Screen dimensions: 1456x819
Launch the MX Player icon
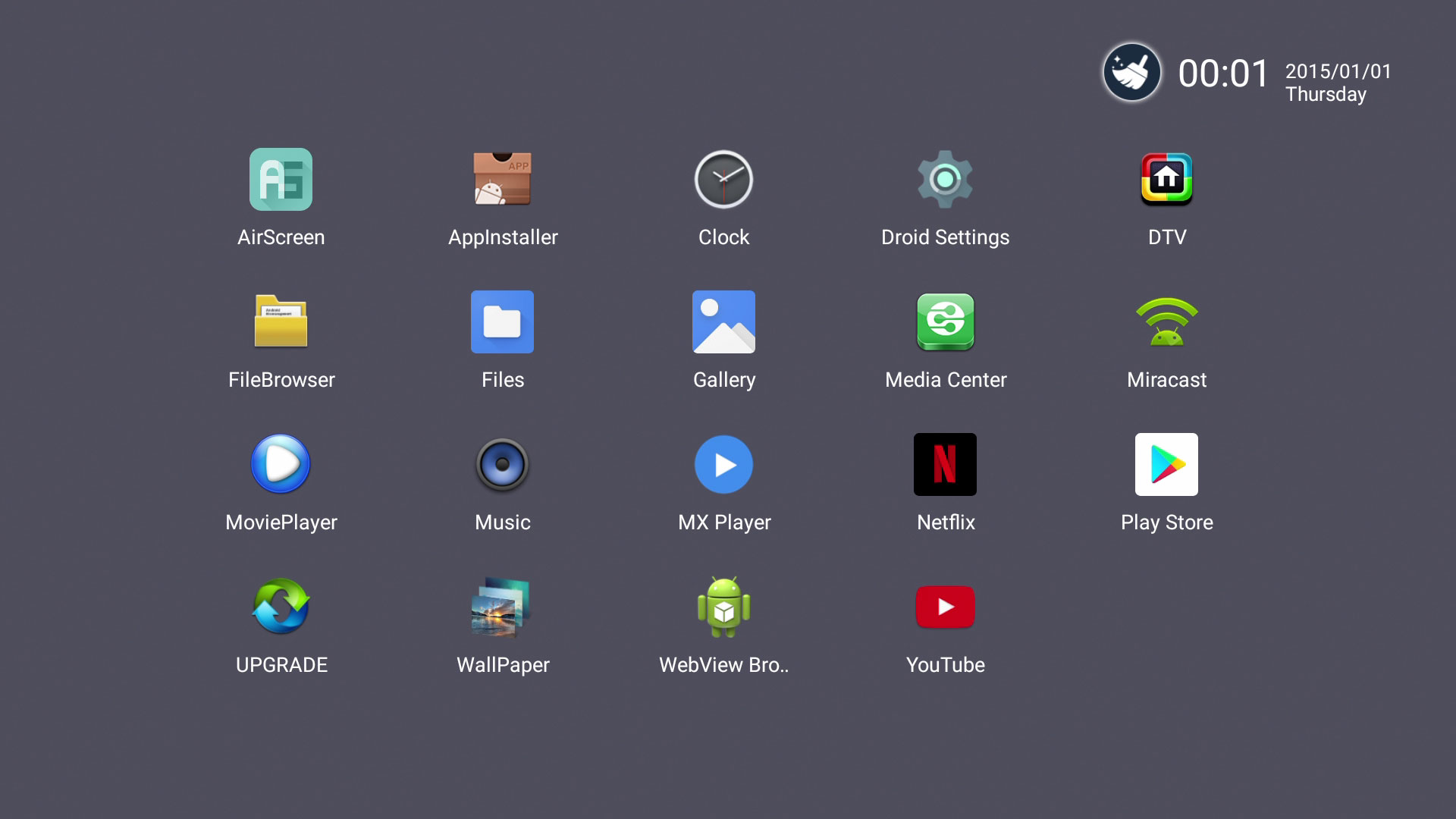click(723, 464)
